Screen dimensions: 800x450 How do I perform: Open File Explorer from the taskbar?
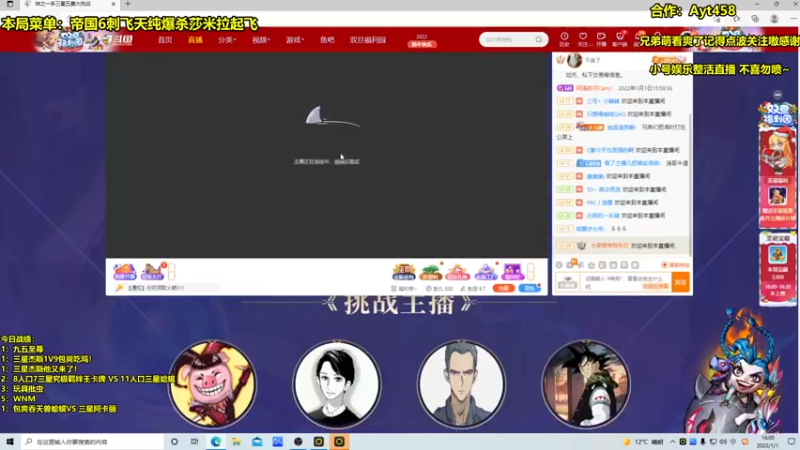tap(236, 442)
